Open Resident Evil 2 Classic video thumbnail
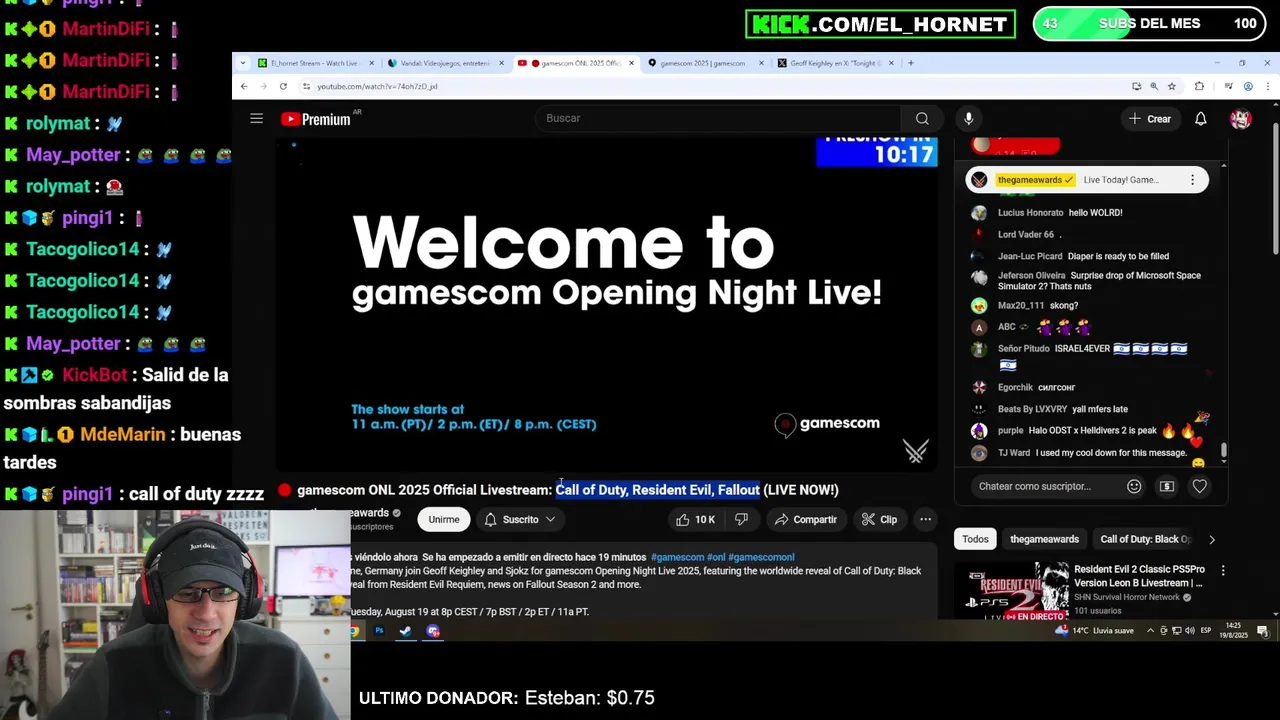Screen dimensions: 1280x720 coord(1010,589)
